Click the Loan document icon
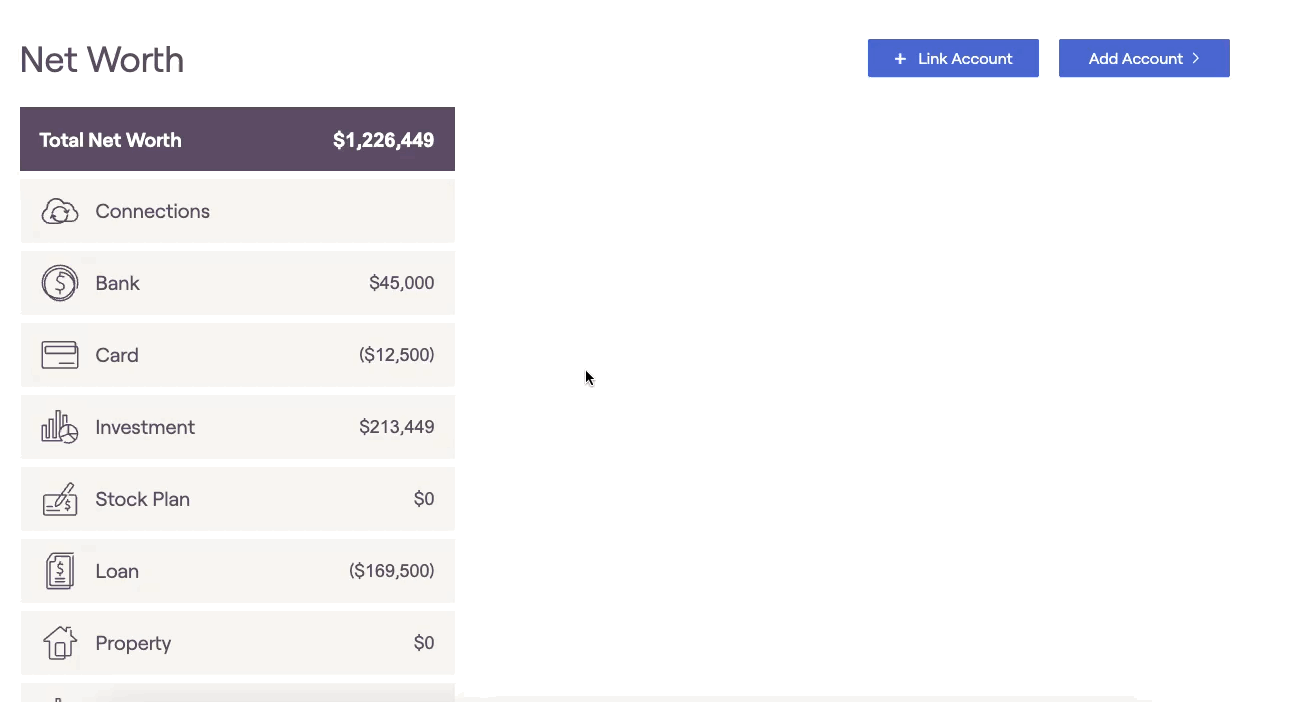This screenshot has width=1290, height=702. (x=60, y=571)
